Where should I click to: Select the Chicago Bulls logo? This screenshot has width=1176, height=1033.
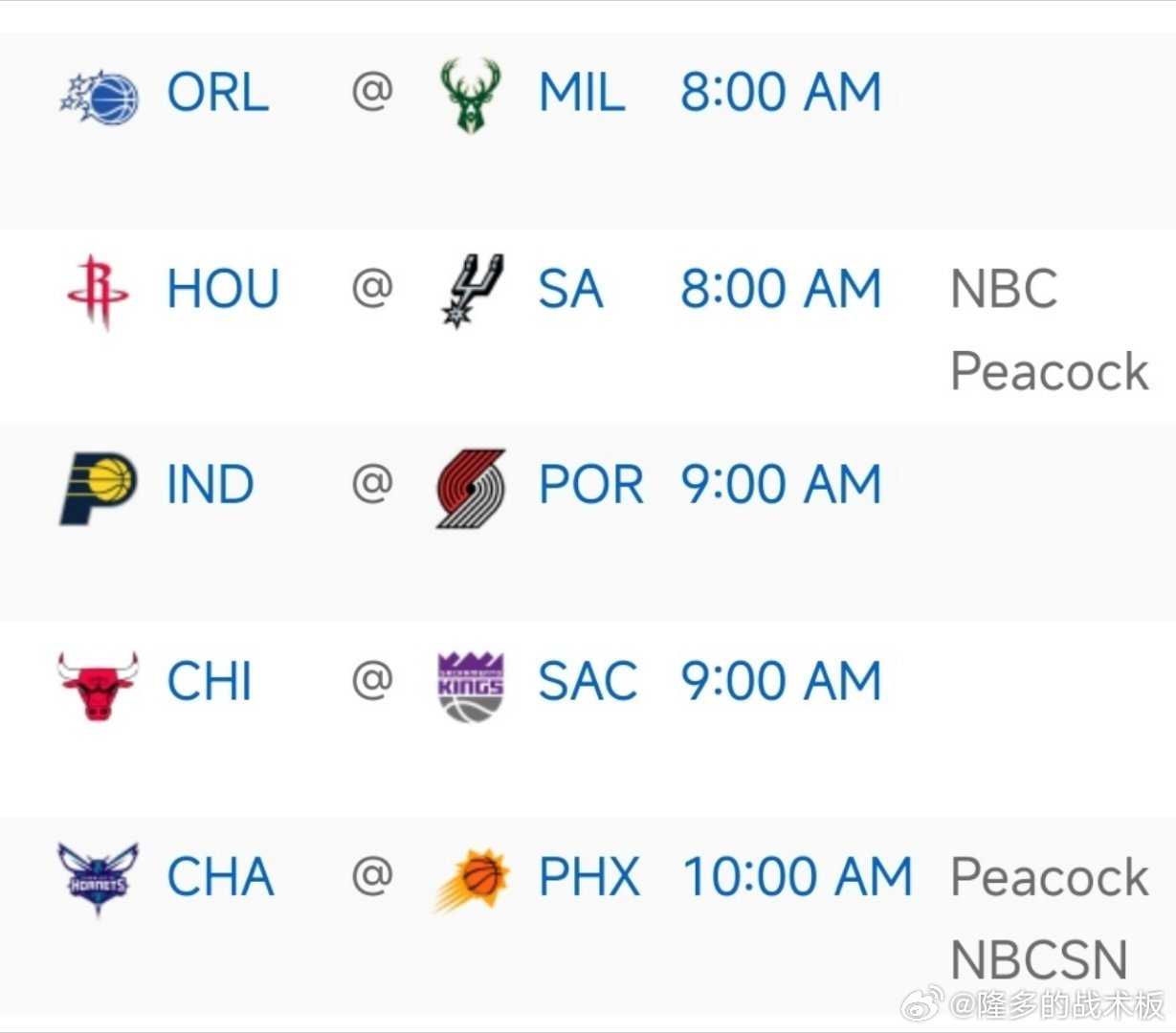pyautogui.click(x=98, y=686)
